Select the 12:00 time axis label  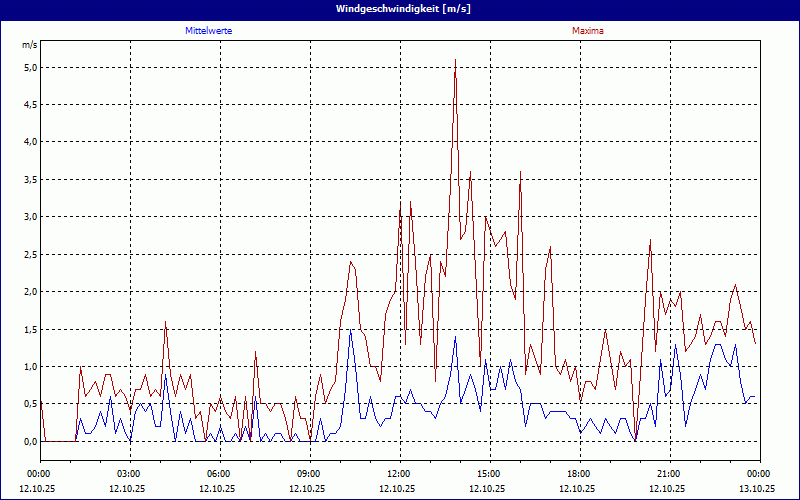click(399, 474)
